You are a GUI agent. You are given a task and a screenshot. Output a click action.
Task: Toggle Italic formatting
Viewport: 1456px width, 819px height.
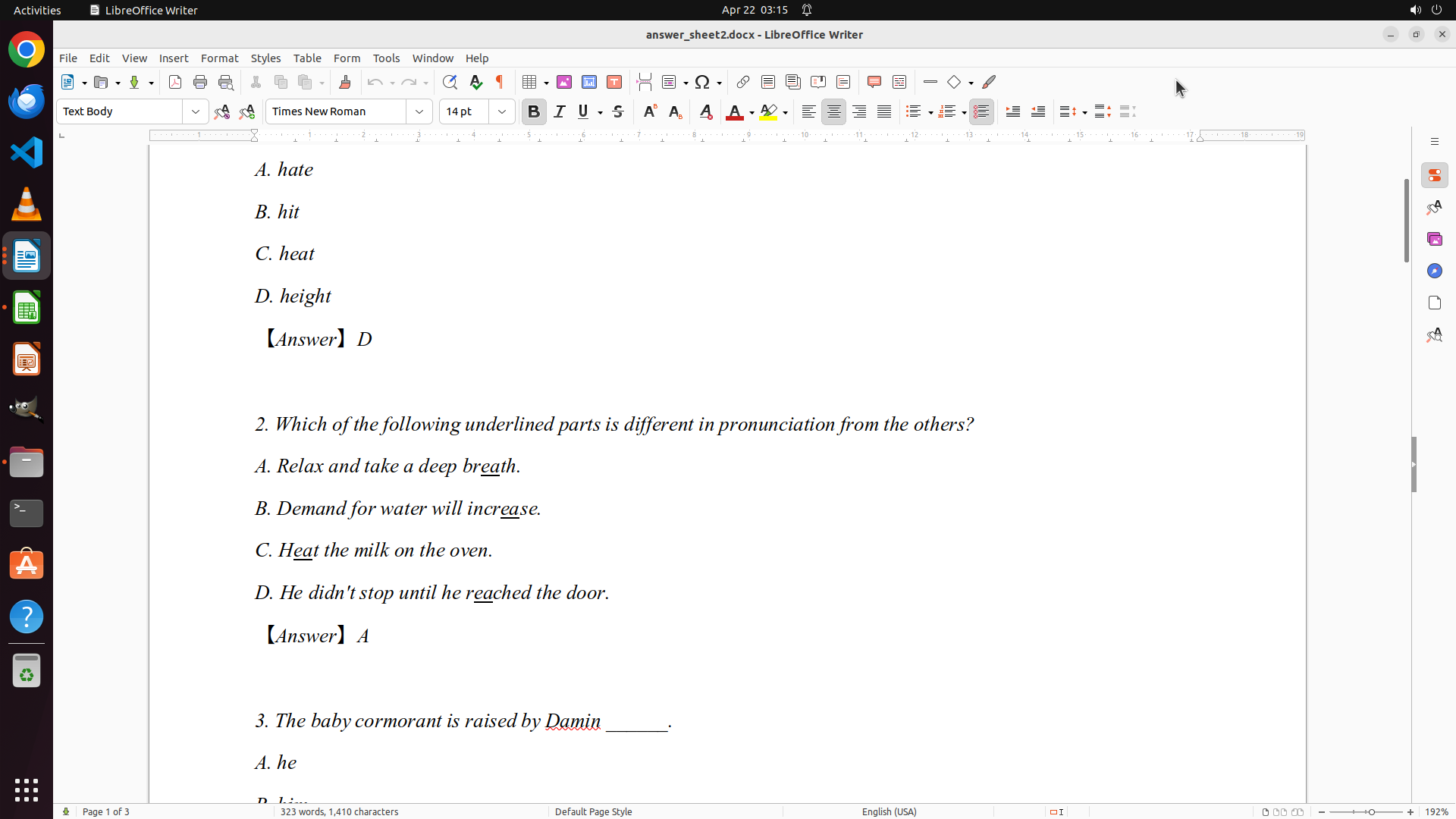pyautogui.click(x=560, y=111)
